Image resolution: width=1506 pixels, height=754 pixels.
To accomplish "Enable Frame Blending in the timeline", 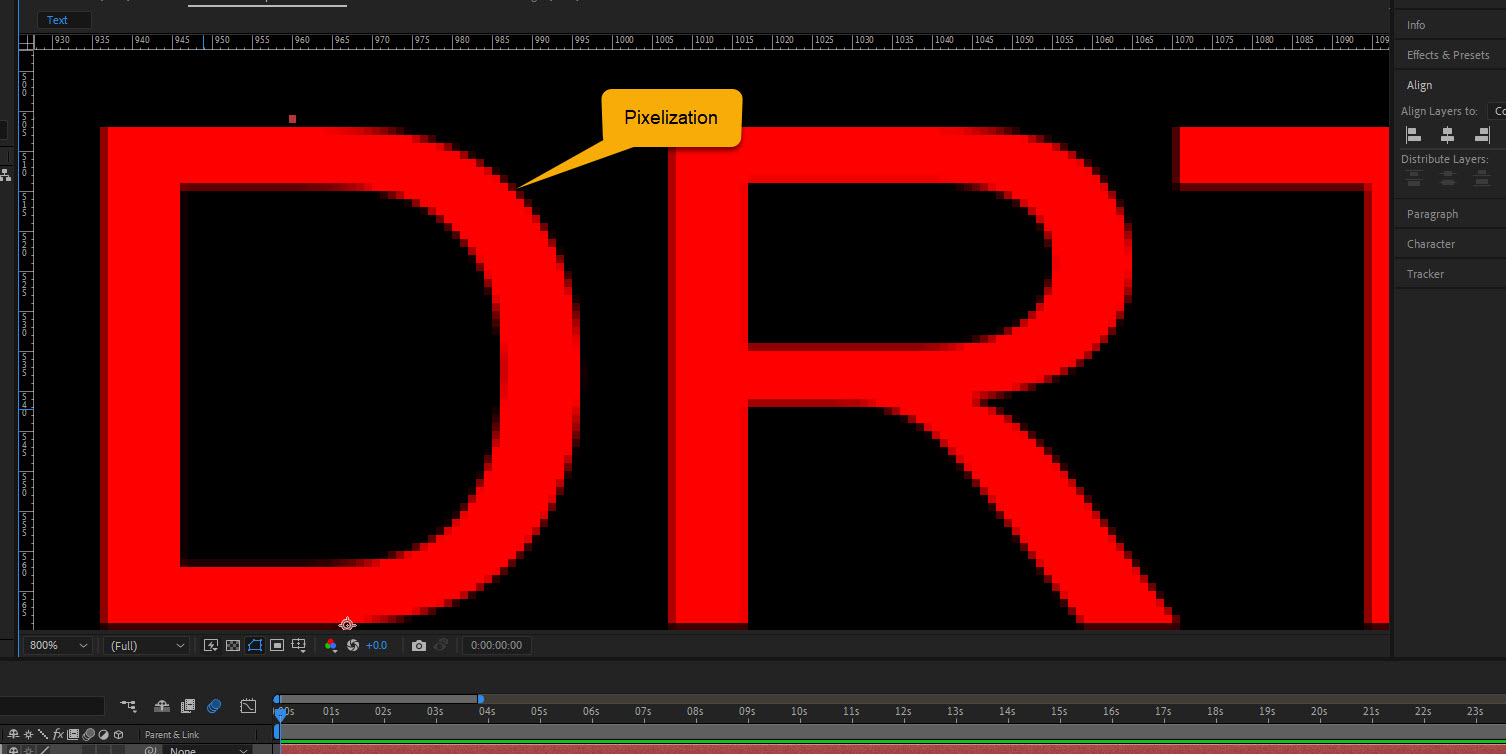I will click(187, 706).
